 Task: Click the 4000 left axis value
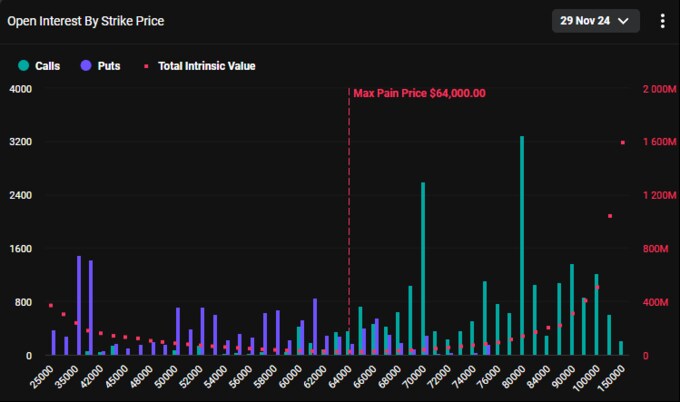[x=21, y=89]
